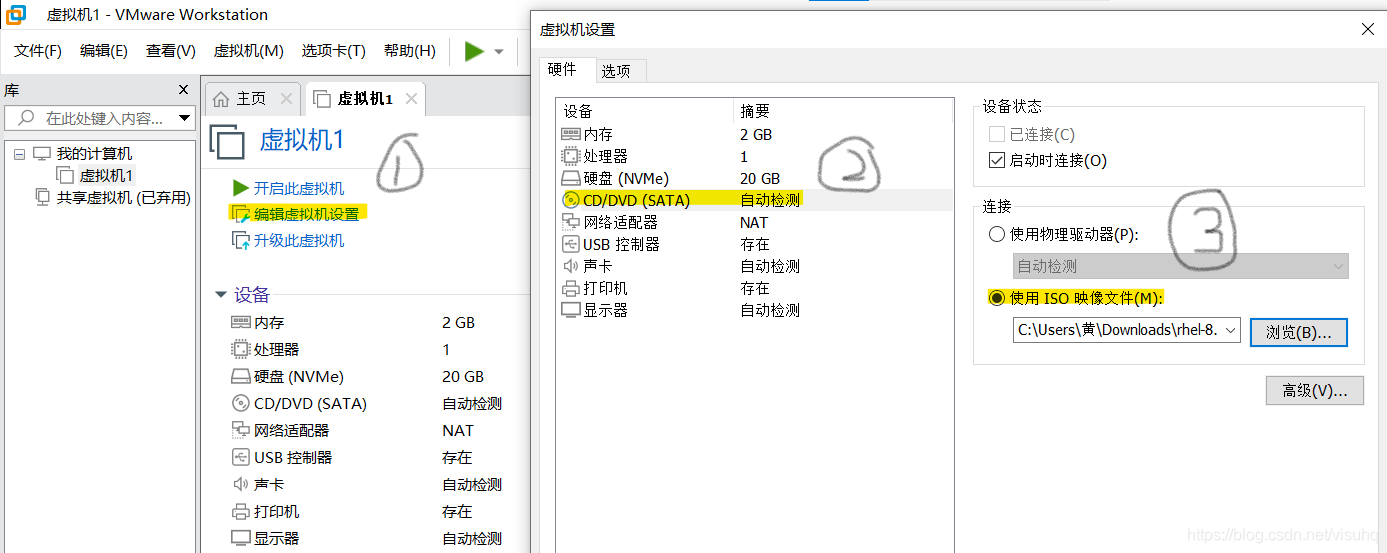1387x553 pixels.
Task: Select 使用物理驱动器(P) radio button
Action: (996, 234)
